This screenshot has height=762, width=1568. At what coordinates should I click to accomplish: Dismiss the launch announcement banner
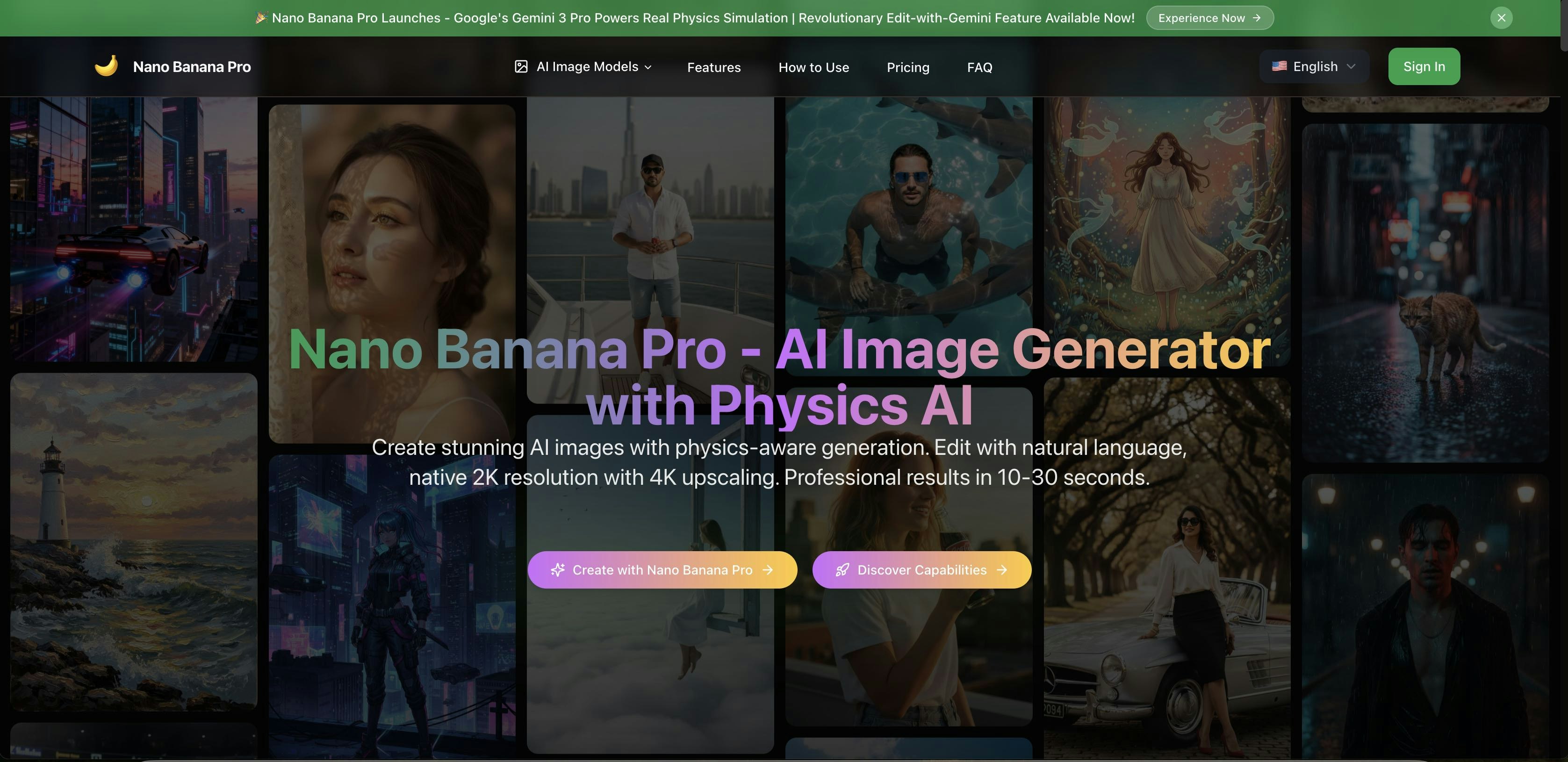[x=1501, y=17]
